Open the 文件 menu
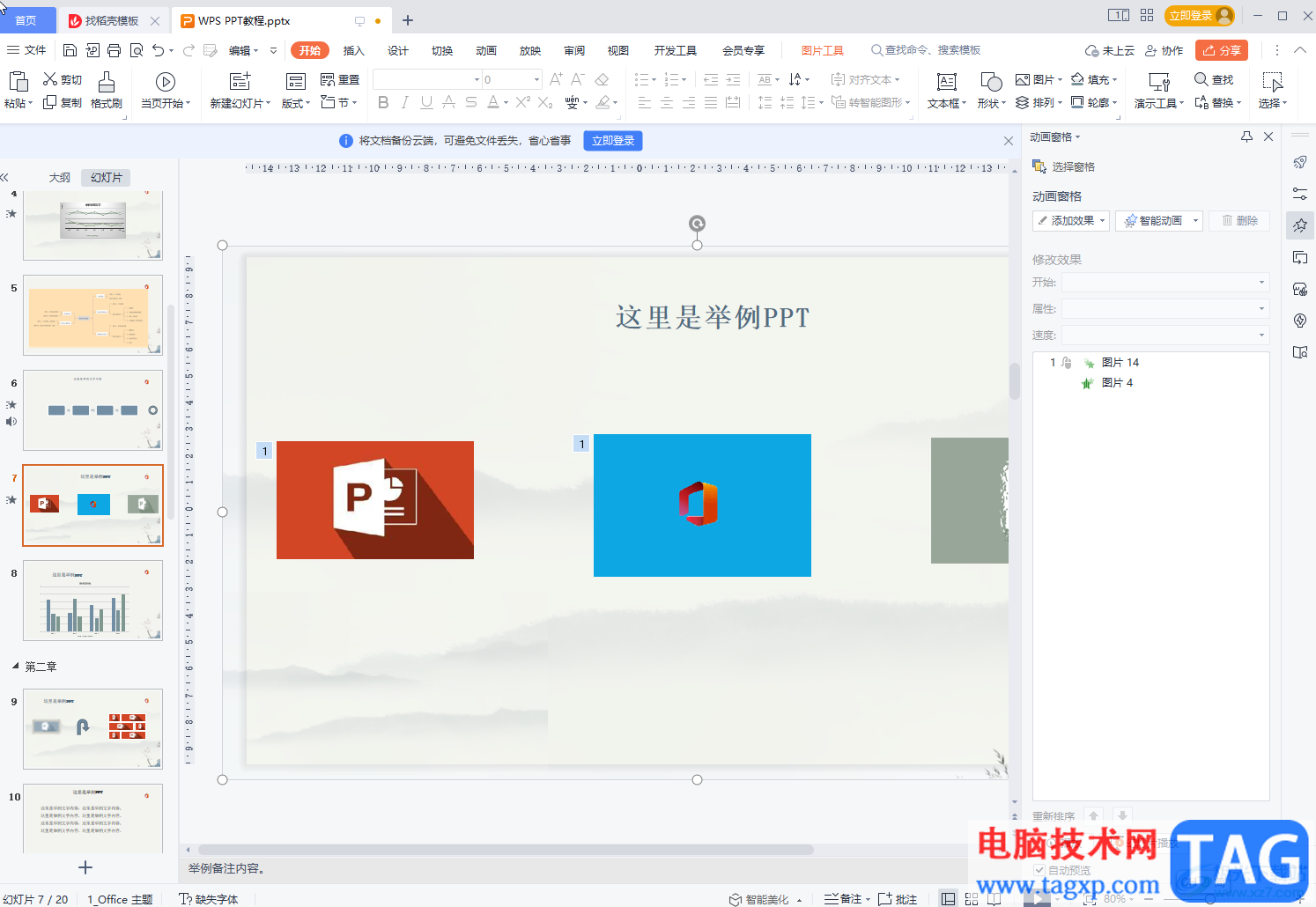Screen dimensions: 1316x907 (26, 50)
